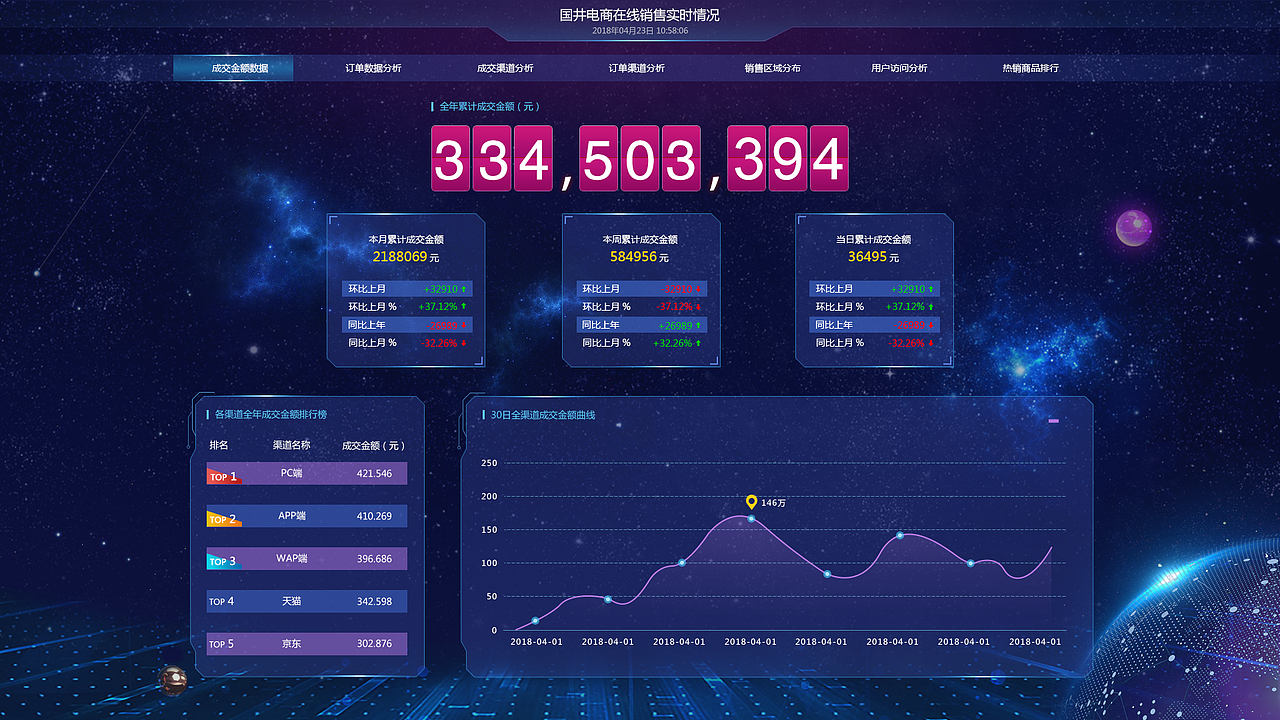Screen dimensions: 1280x720
Task: Select the 京东 channel name
Action: pyautogui.click(x=291, y=643)
